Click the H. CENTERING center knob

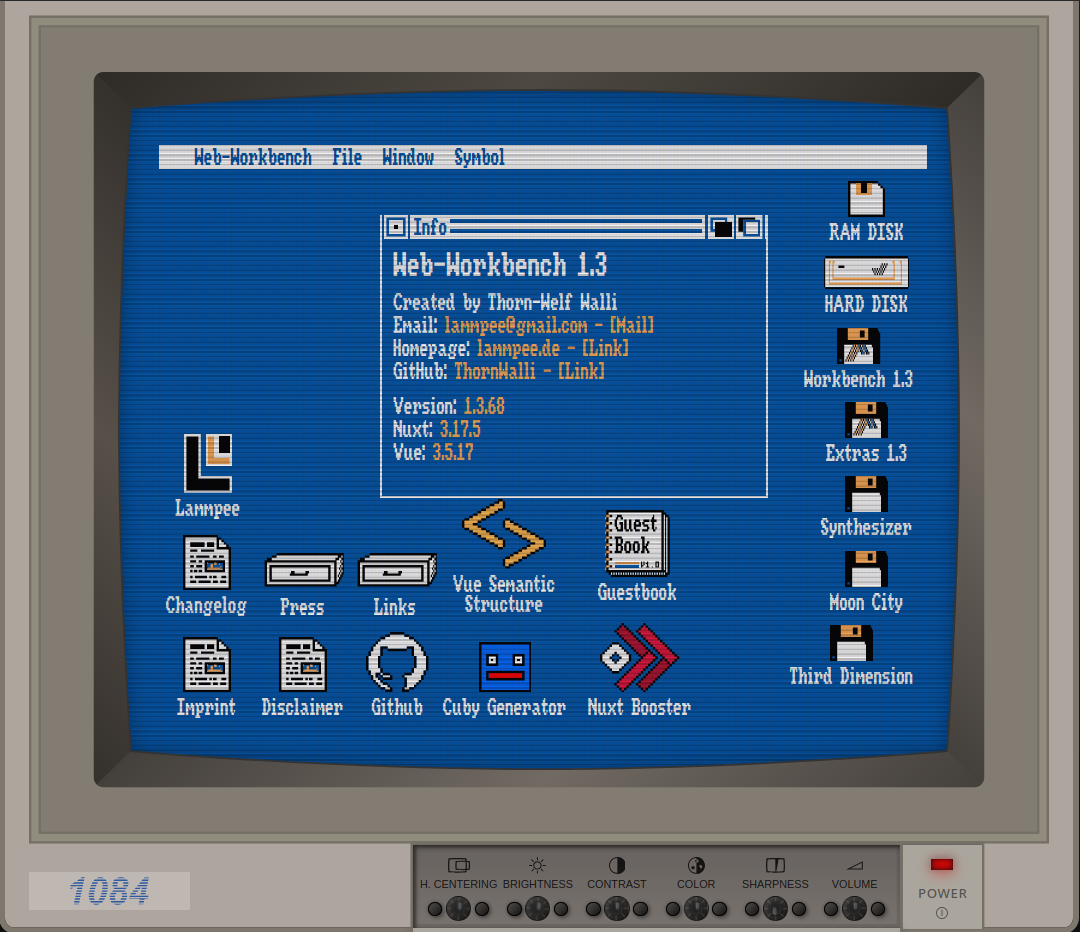(458, 909)
